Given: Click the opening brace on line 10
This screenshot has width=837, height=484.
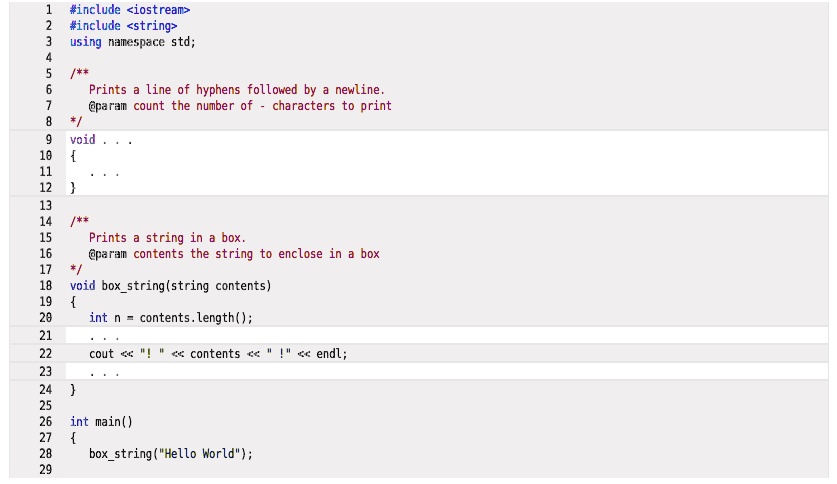Looking at the screenshot, I should 73,156.
